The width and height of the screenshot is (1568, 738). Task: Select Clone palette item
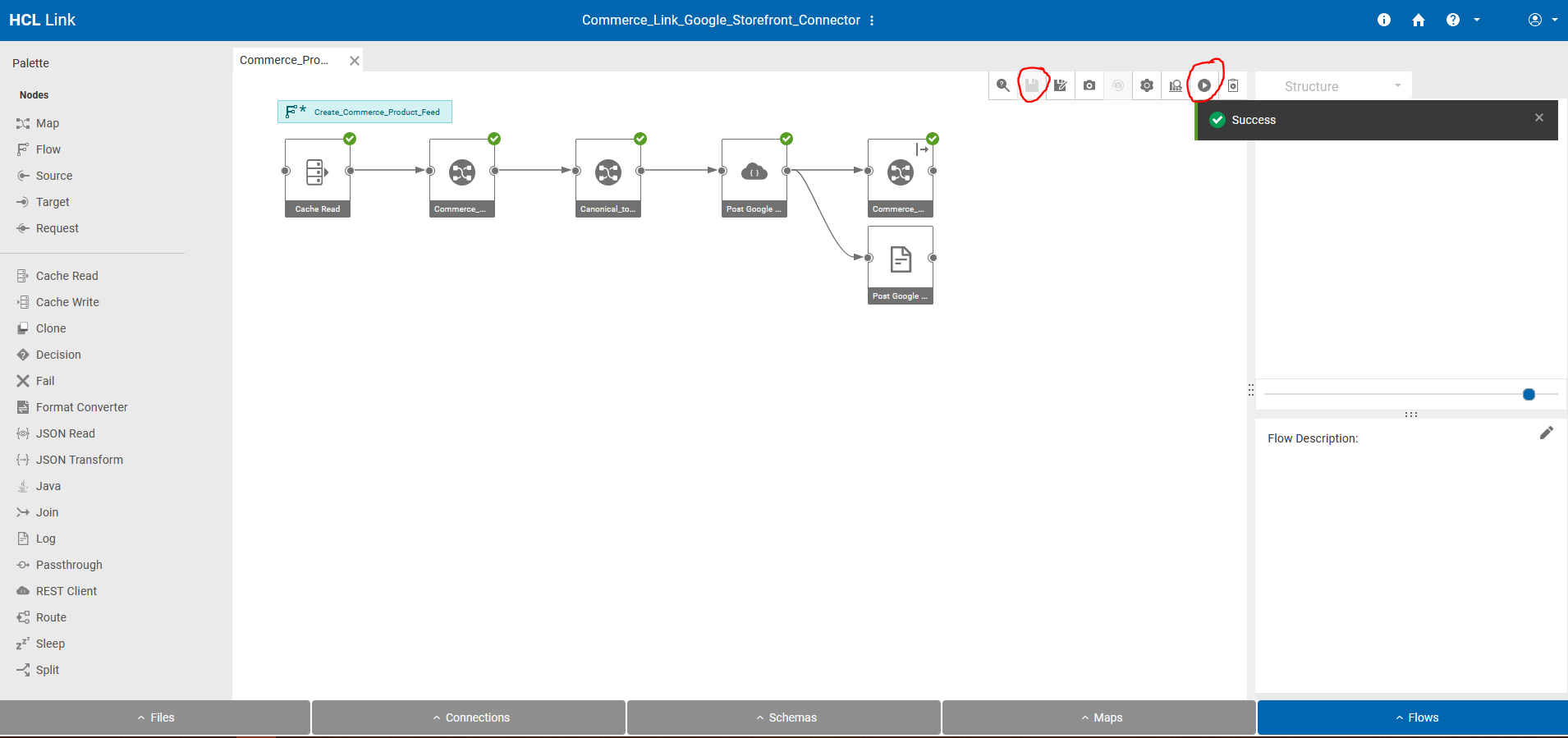(x=41, y=328)
